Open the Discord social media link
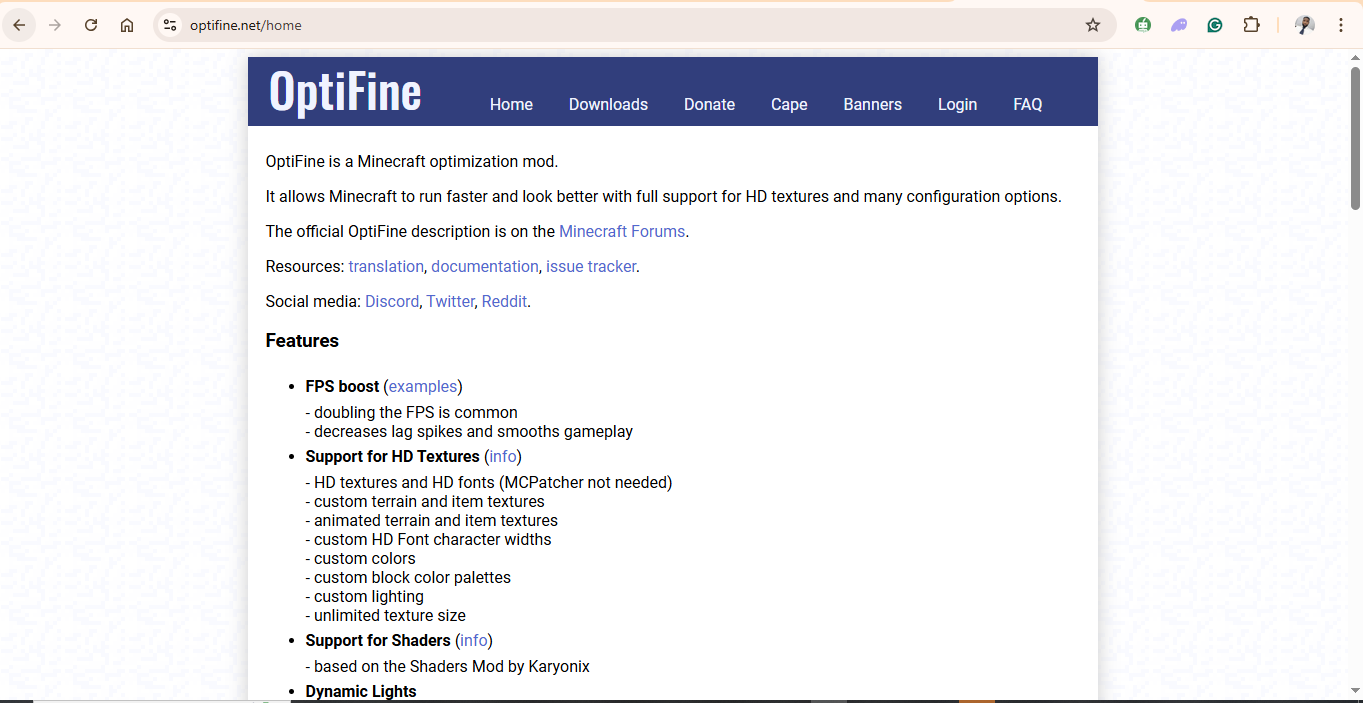This screenshot has width=1363, height=703. [x=392, y=301]
